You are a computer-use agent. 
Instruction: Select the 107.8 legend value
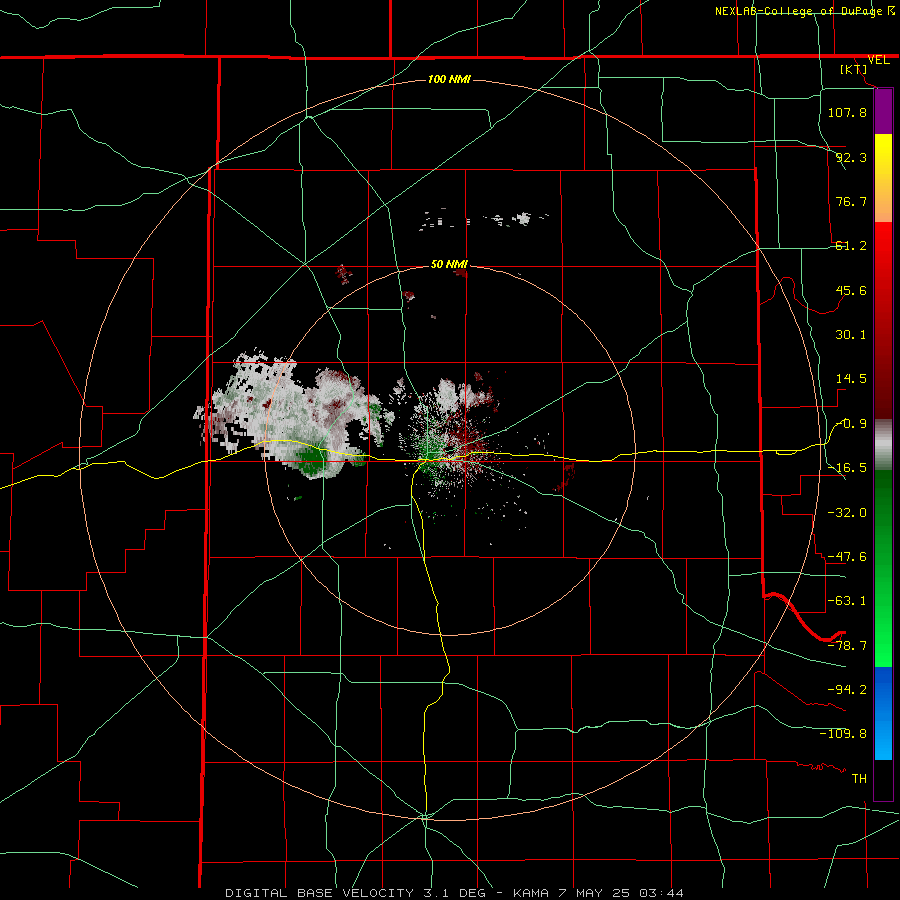847,112
